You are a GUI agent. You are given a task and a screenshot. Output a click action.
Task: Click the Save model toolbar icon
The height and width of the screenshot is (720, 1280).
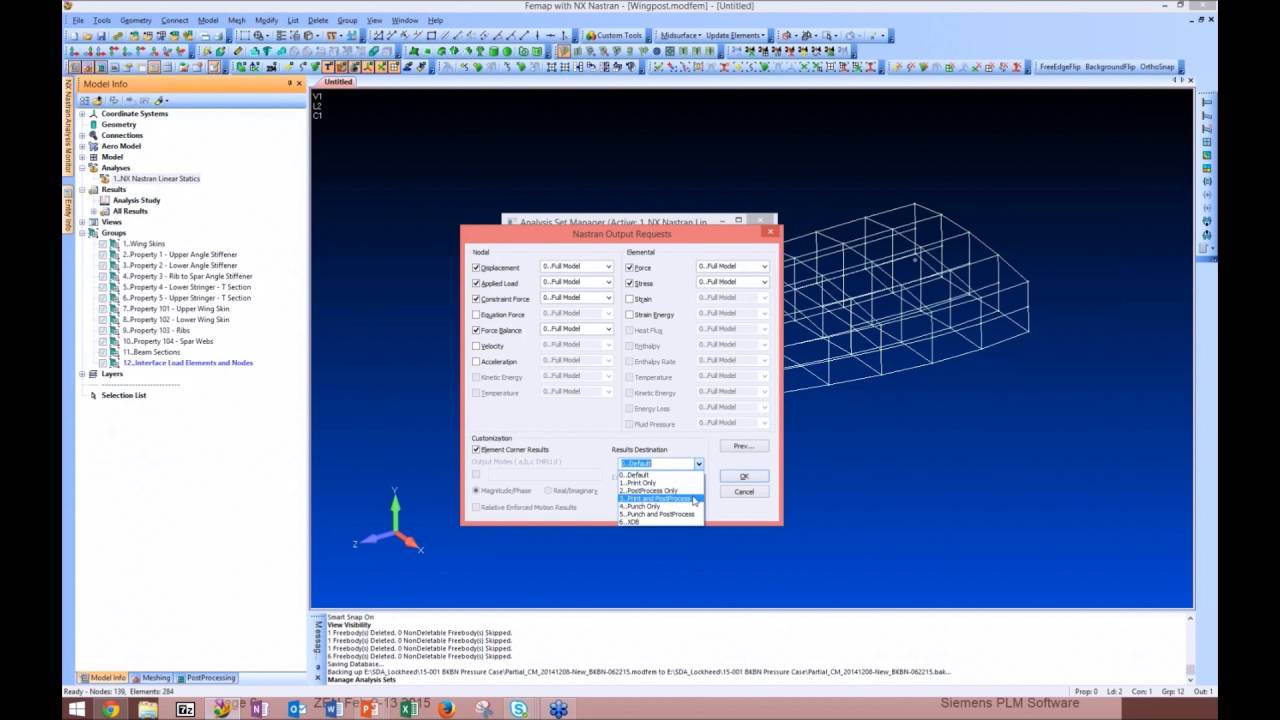100,36
